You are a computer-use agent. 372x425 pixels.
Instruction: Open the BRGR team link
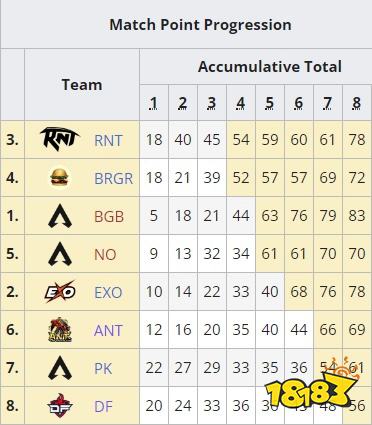(x=114, y=178)
